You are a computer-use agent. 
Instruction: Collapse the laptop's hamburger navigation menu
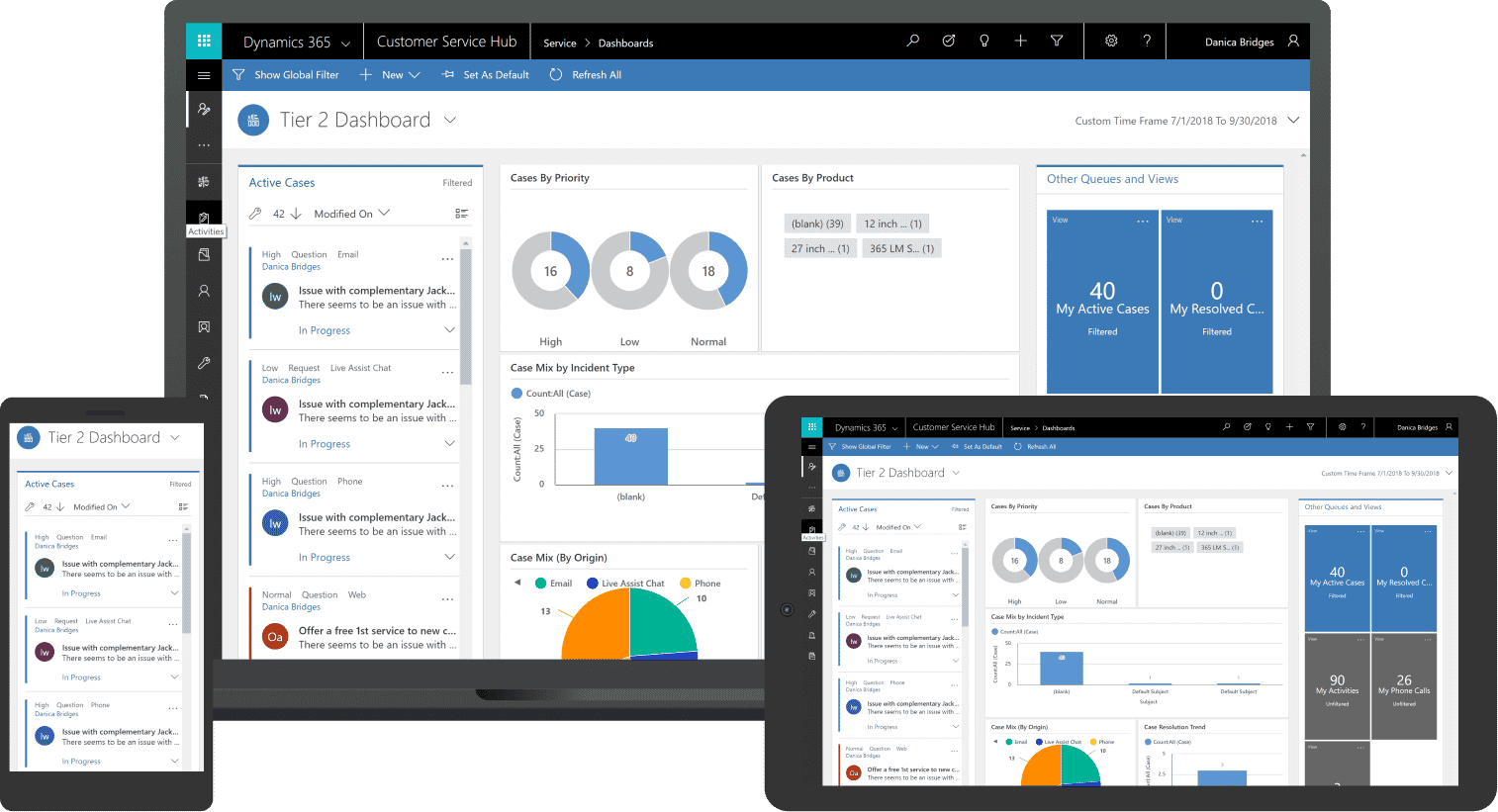204,75
